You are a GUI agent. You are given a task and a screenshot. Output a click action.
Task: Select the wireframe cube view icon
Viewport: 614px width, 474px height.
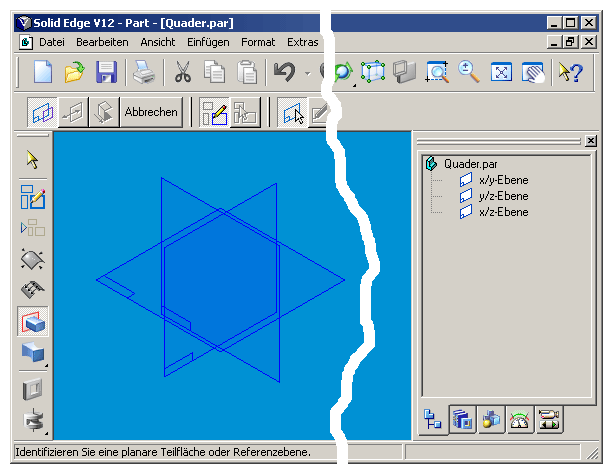coord(372,72)
